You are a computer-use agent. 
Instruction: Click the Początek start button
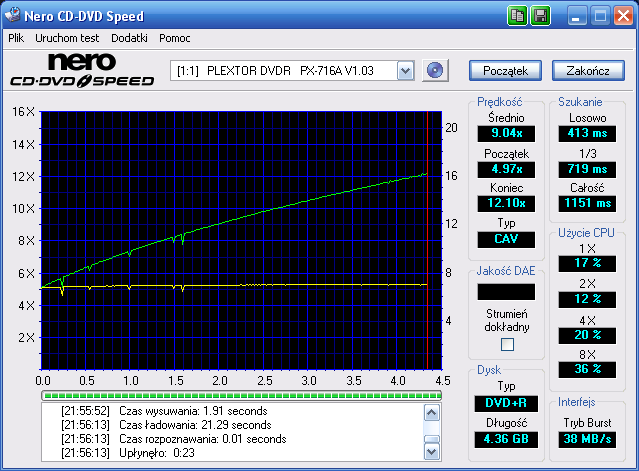(505, 71)
